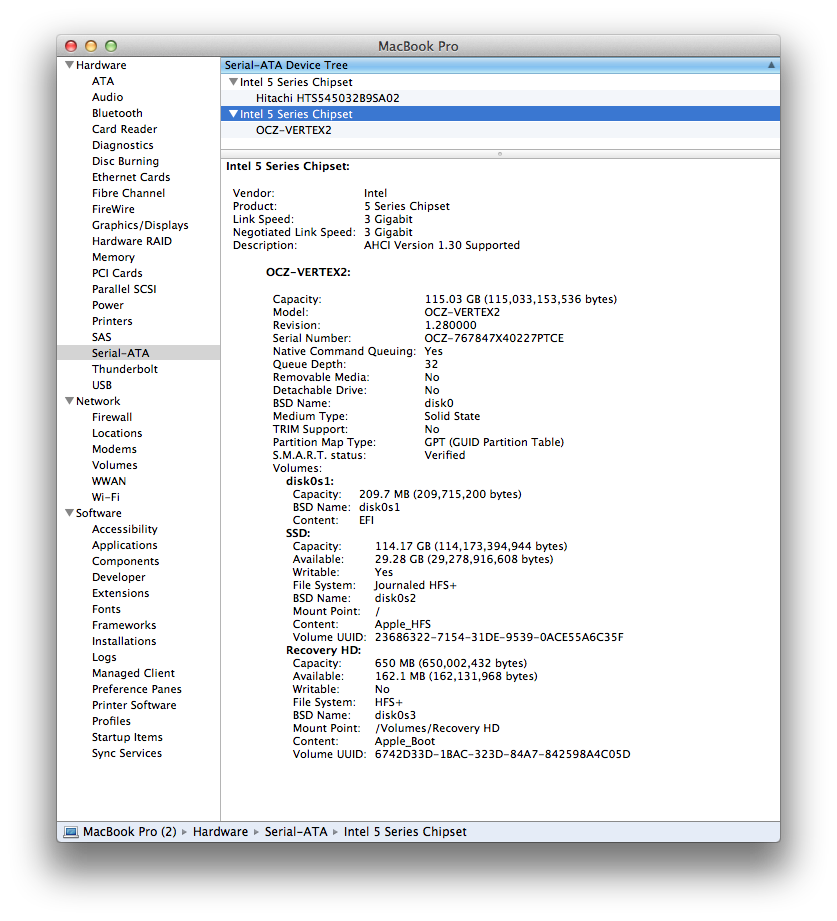Click the SSD Volume UUID value
Viewport: 837px width, 921px height.
point(499,637)
